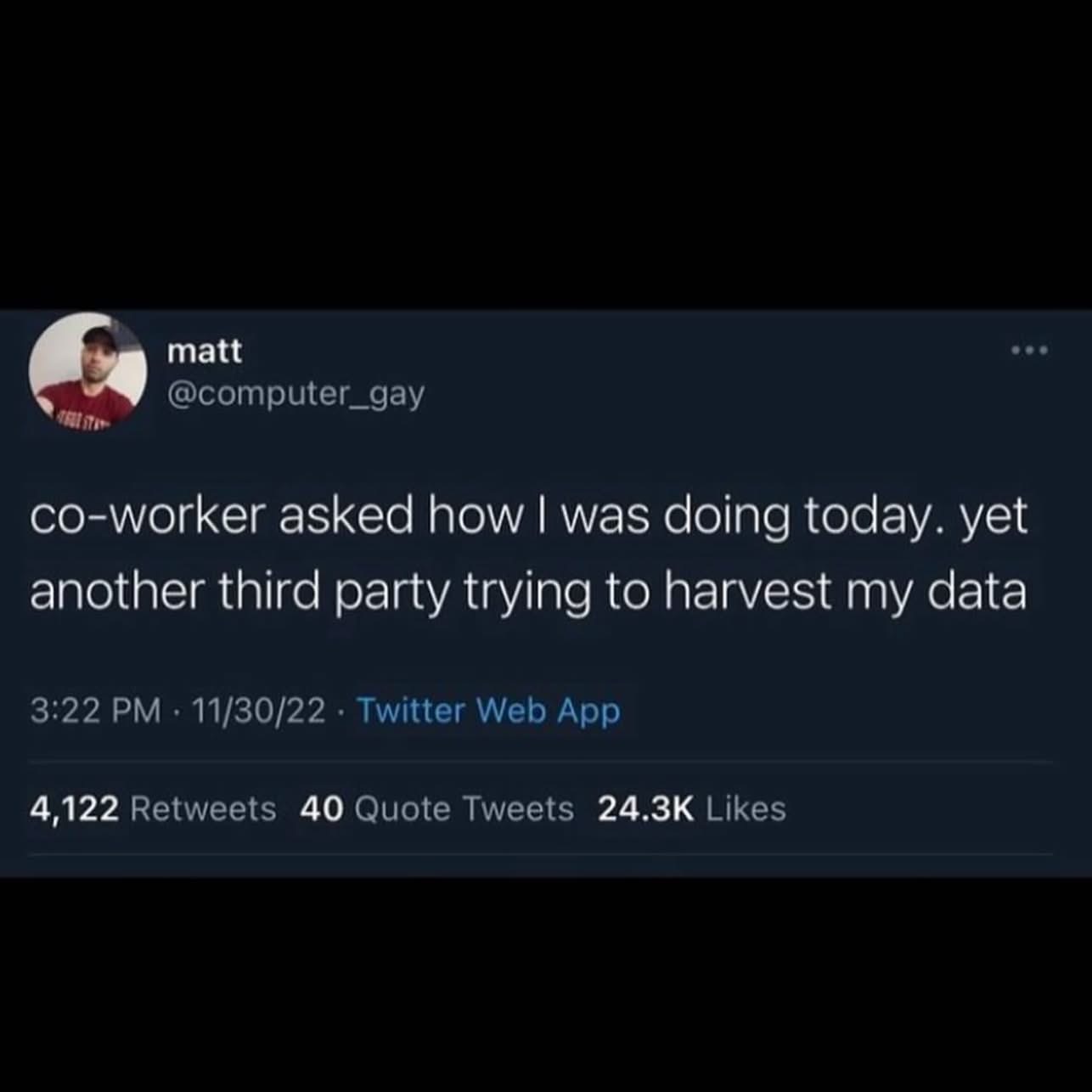Select tweet line starting co-worker asked

point(529,517)
